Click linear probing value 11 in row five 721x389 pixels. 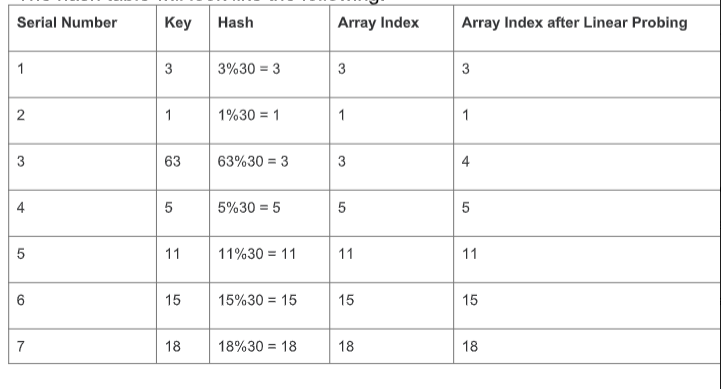[x=469, y=254]
